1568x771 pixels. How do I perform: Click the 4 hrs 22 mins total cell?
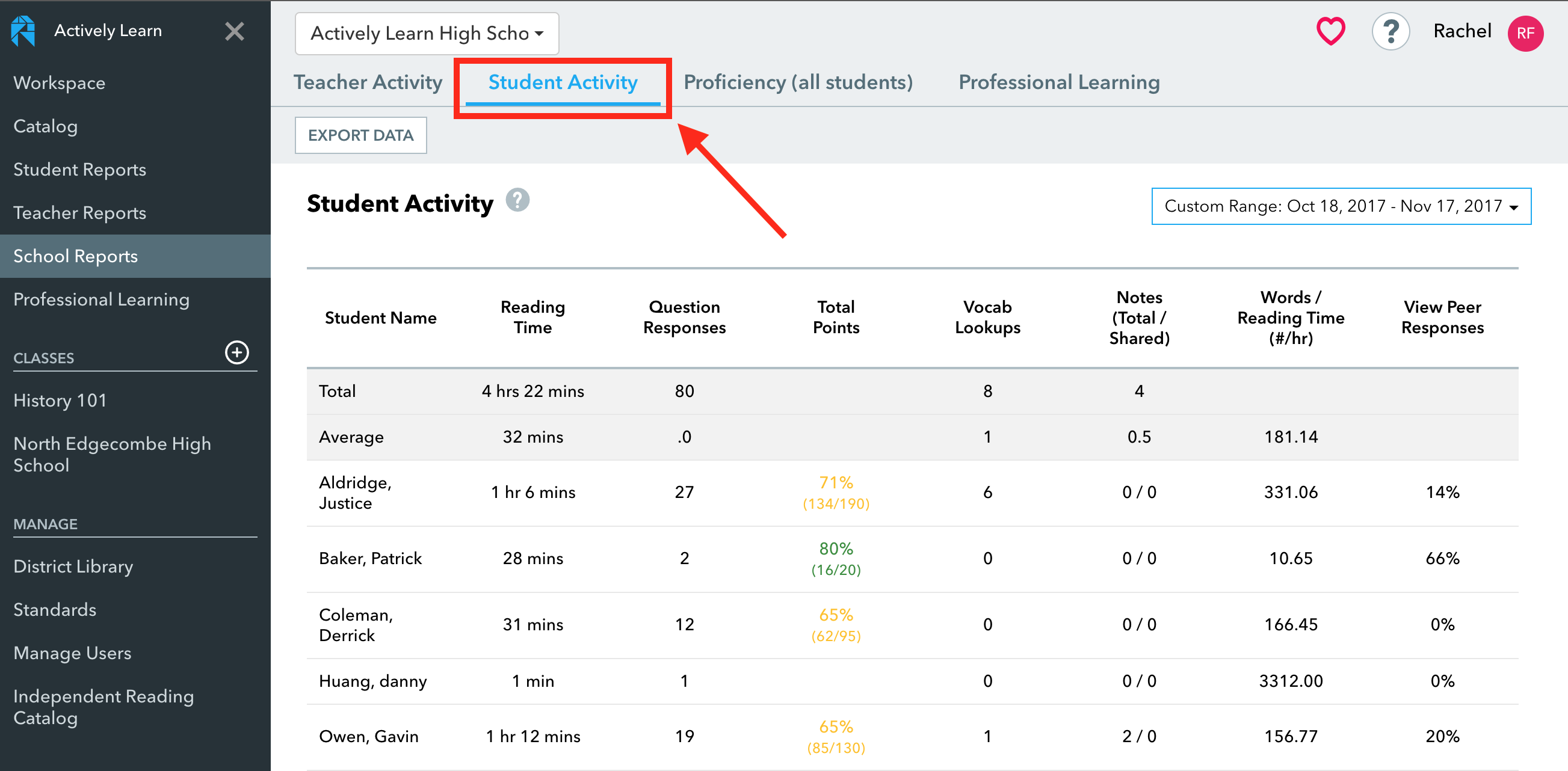click(x=532, y=392)
